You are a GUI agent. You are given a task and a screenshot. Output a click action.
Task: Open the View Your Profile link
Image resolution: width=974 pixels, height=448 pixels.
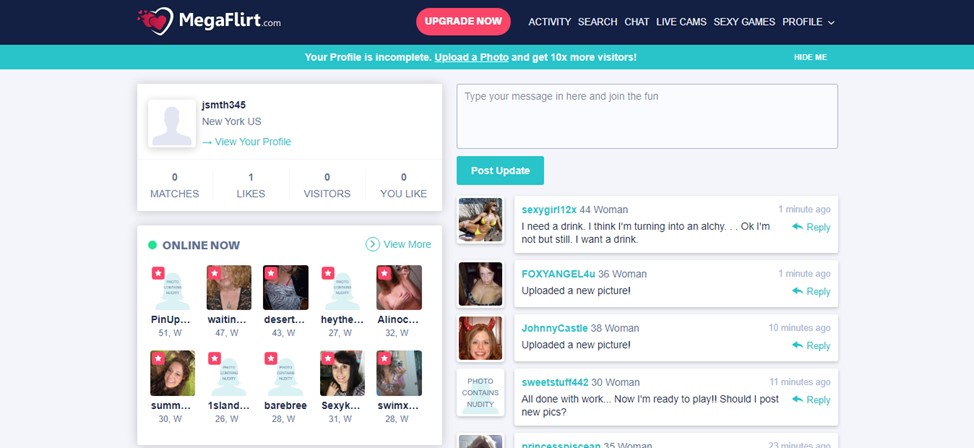[x=247, y=142]
